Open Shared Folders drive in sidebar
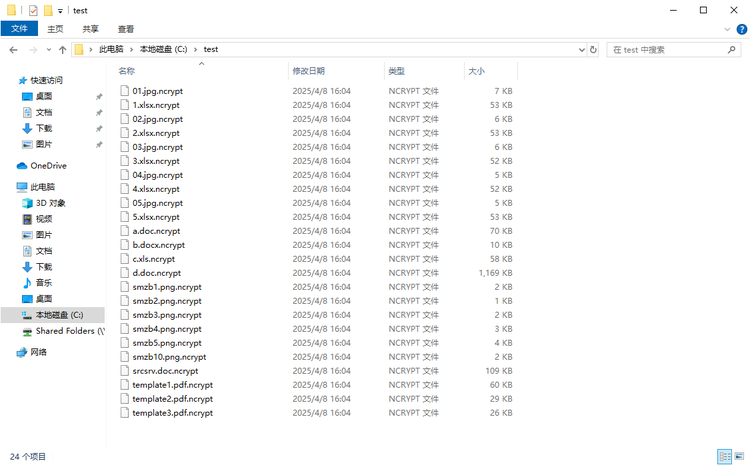750x465 pixels. (63, 331)
